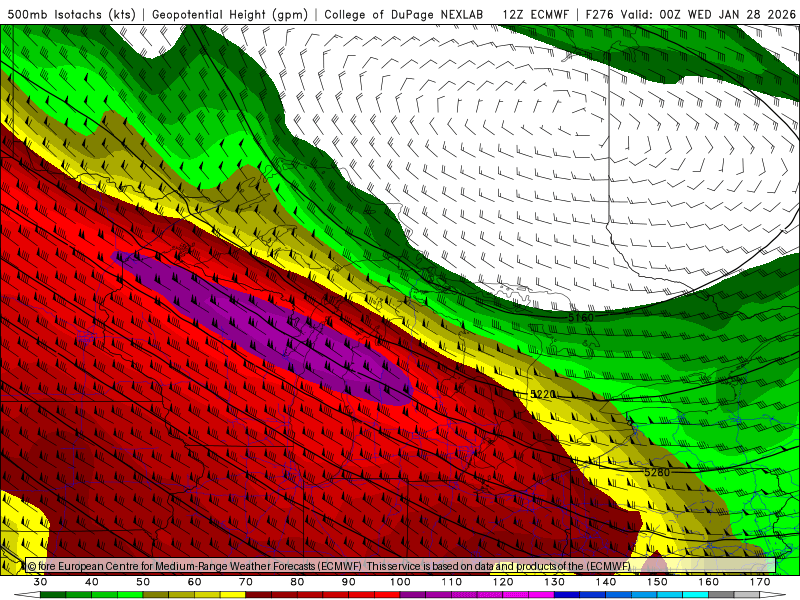Click the 100 value on the color scale

coord(401,582)
